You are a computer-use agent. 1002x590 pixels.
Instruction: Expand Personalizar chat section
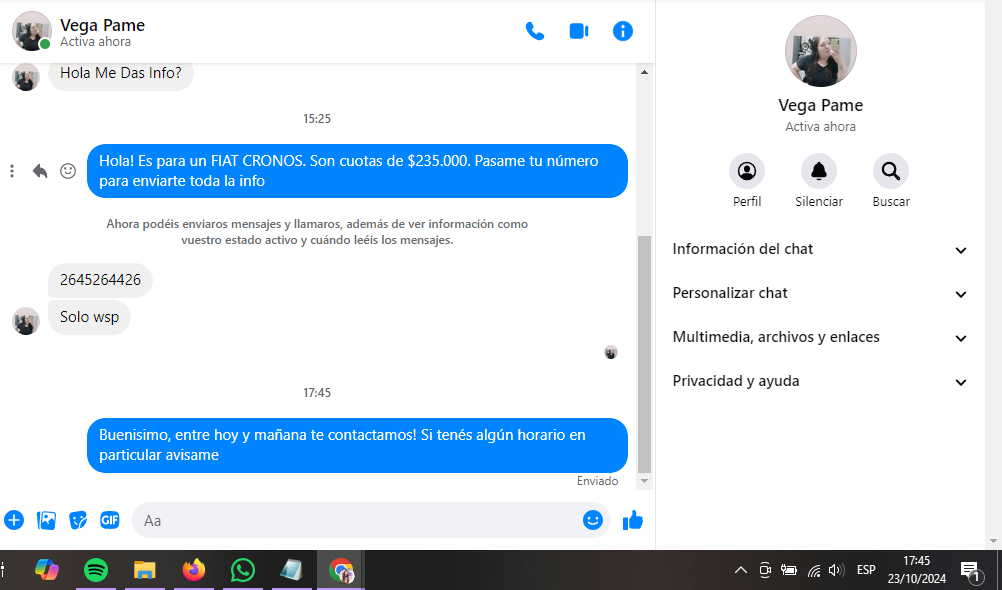[820, 293]
